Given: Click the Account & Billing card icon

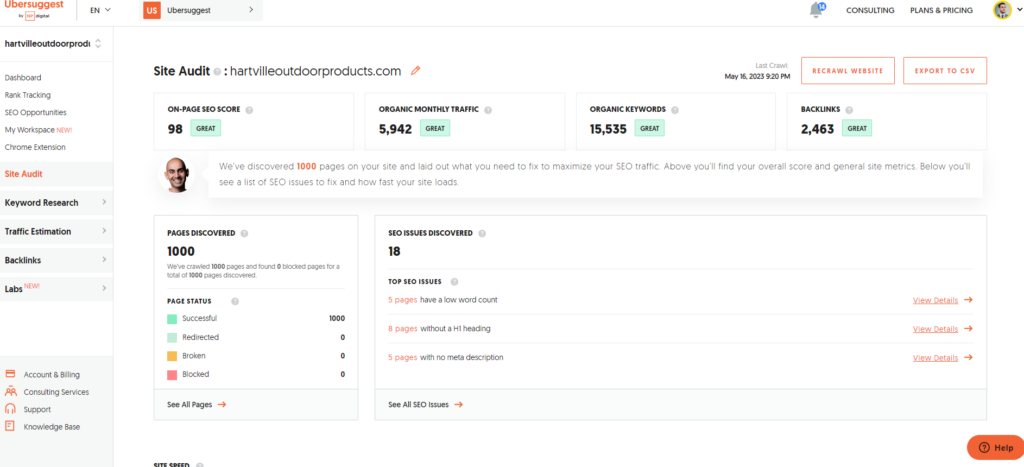Looking at the screenshot, I should (x=10, y=374).
